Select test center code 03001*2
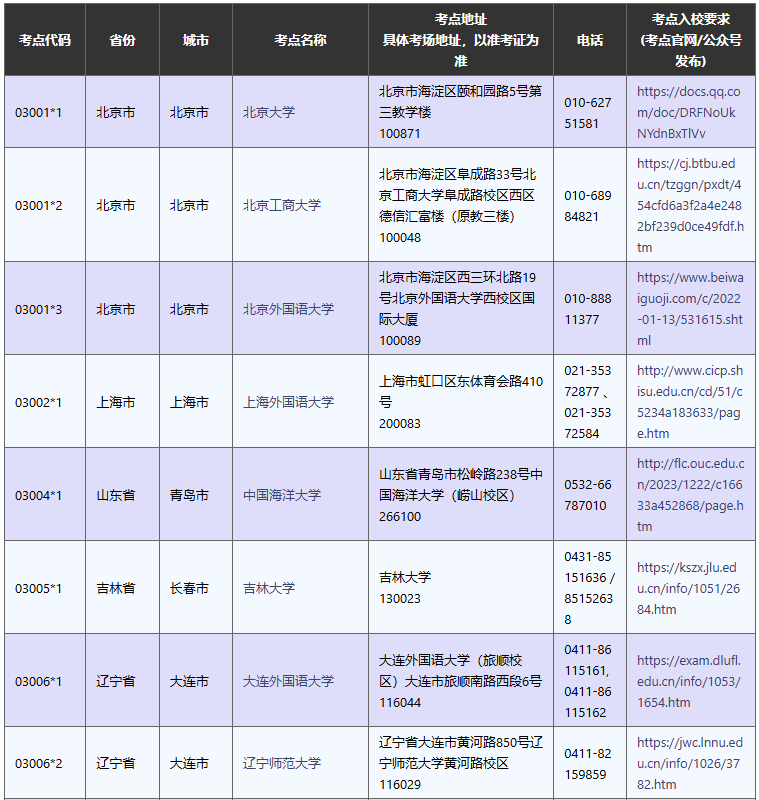 [39, 205]
